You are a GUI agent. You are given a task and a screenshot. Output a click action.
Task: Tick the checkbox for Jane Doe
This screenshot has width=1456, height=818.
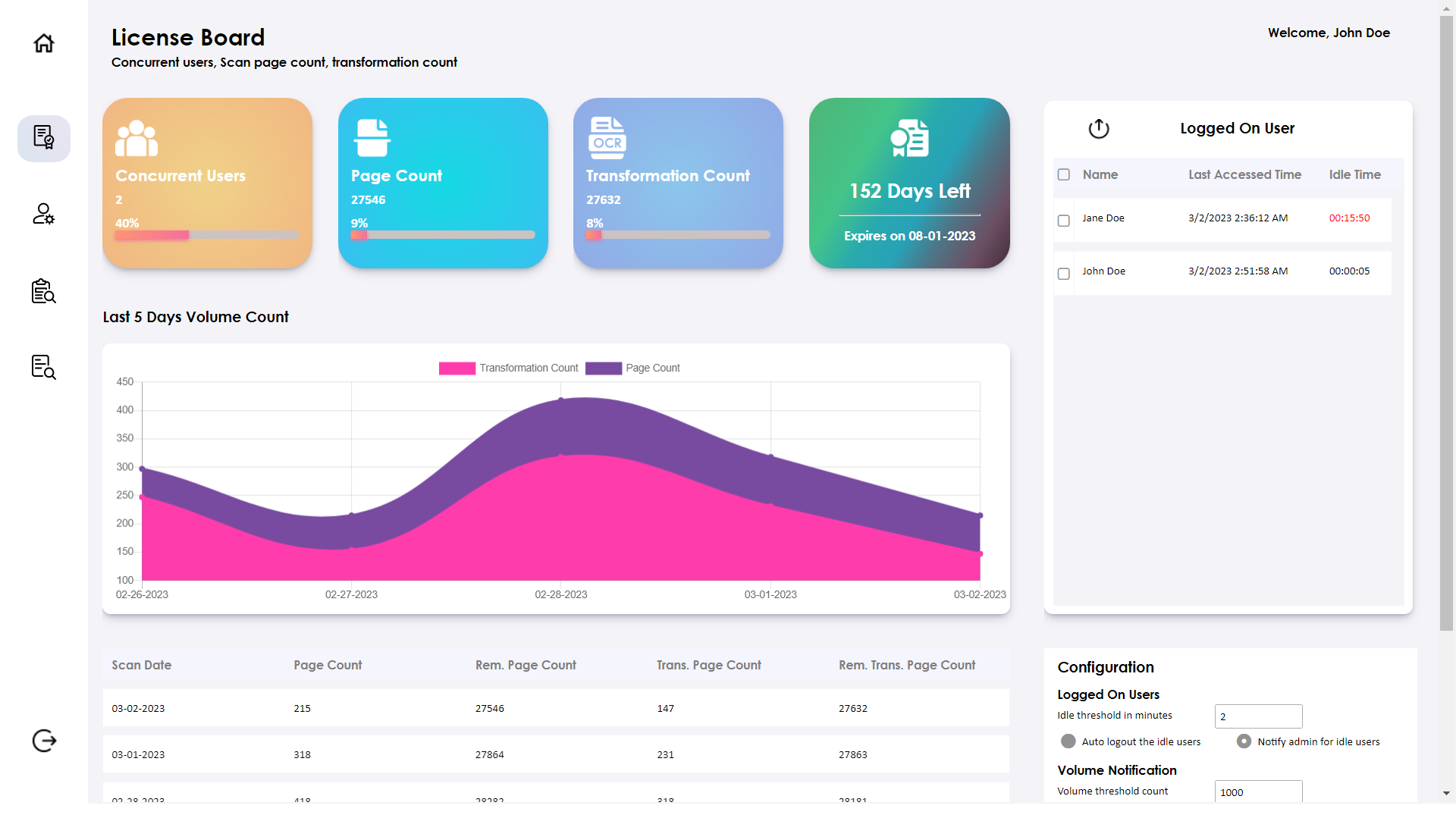(1064, 221)
